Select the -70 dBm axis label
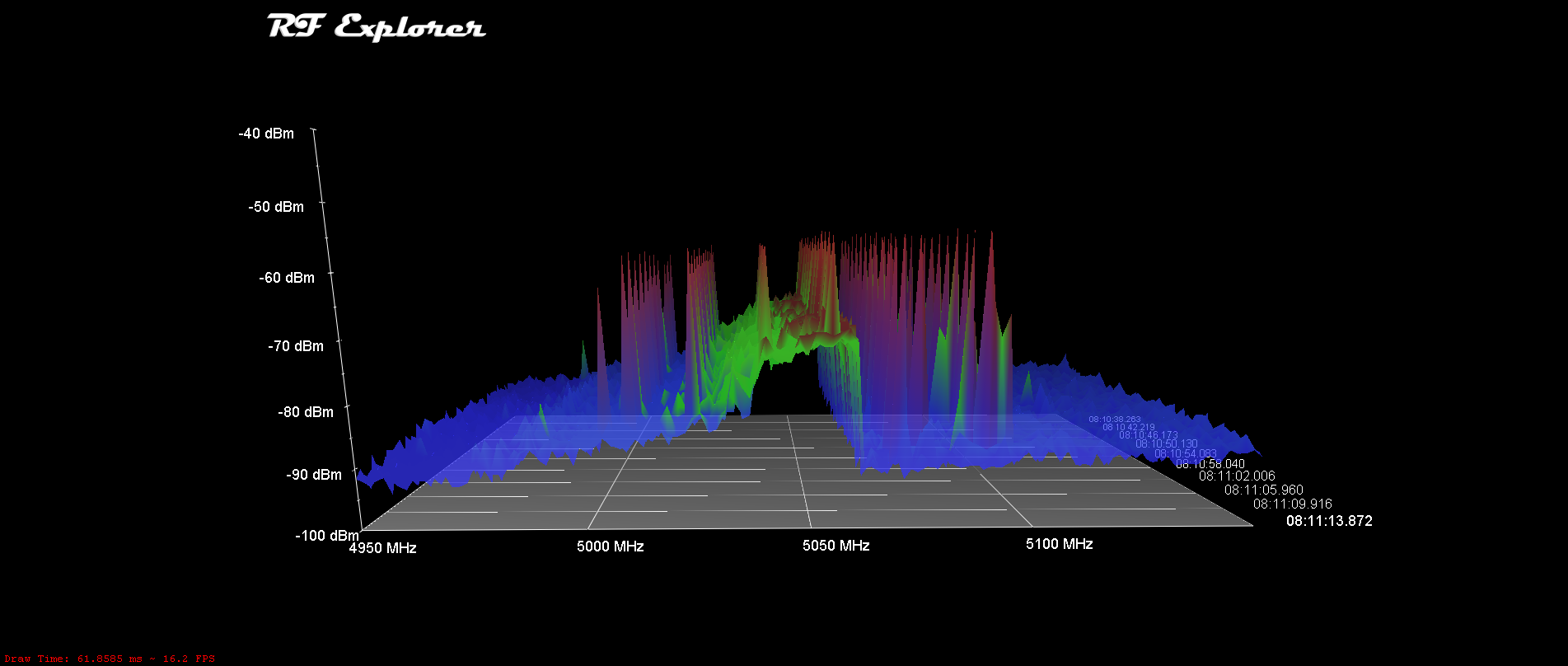 pyautogui.click(x=296, y=346)
